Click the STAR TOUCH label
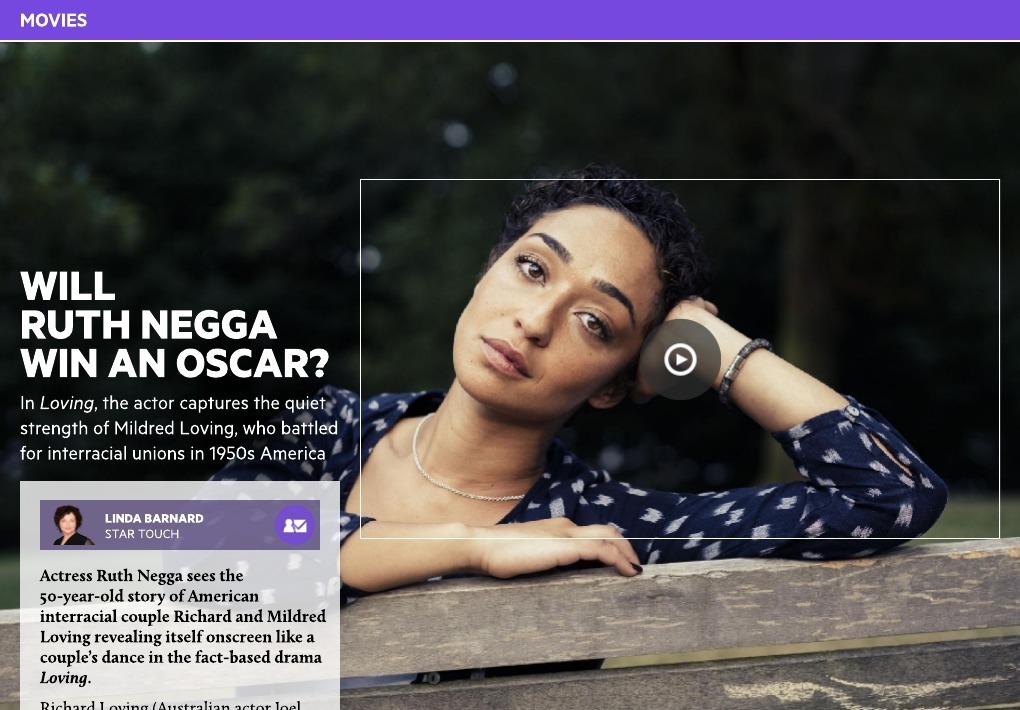The width and height of the screenshot is (1020, 710). pyautogui.click(x=142, y=534)
